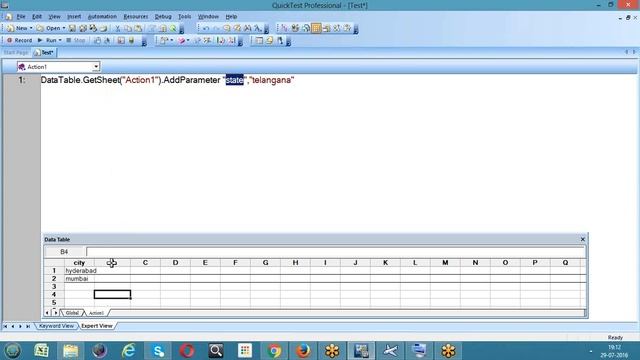Toggle the highlighted Data Table toolbar icon
640x360 pixels.
(x=316, y=28)
